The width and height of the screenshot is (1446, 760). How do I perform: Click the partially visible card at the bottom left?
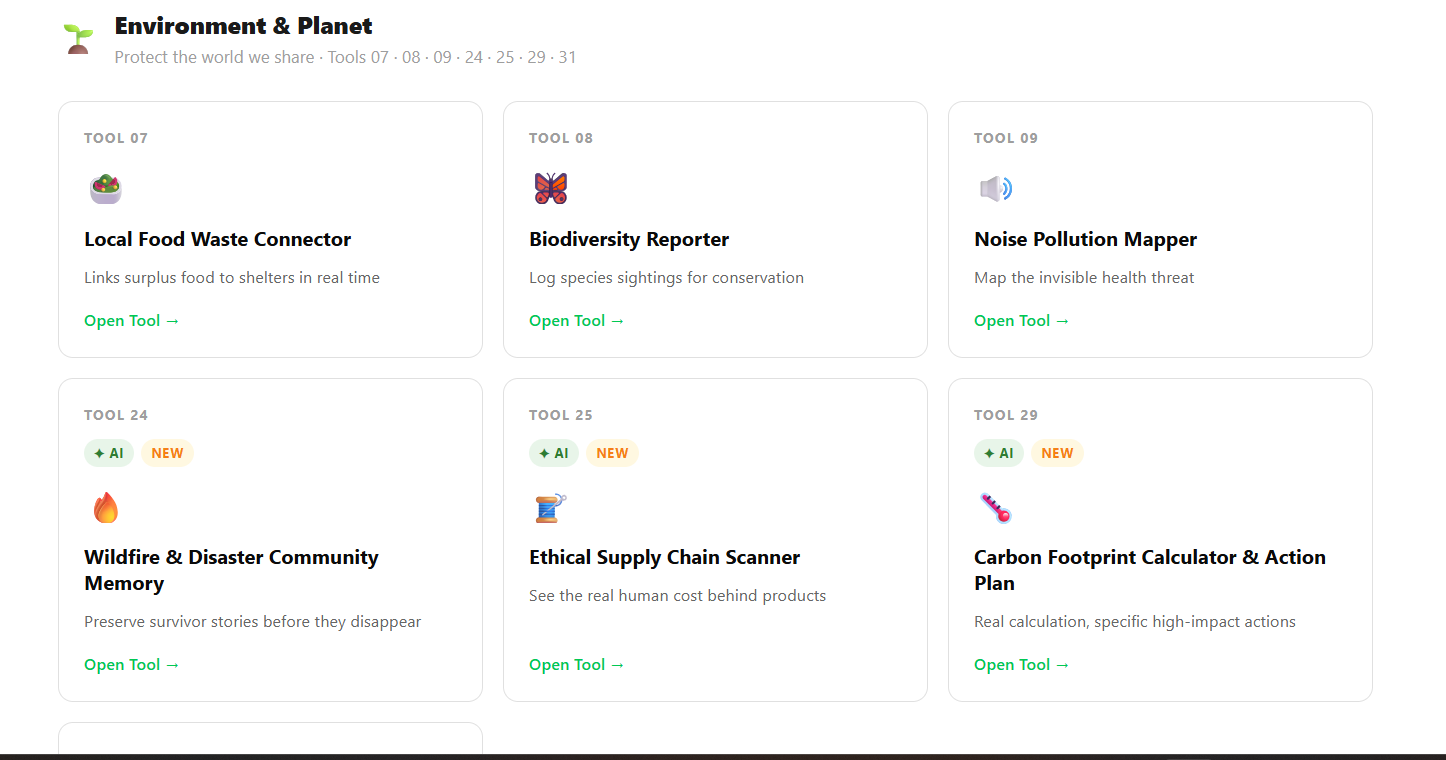(270, 740)
